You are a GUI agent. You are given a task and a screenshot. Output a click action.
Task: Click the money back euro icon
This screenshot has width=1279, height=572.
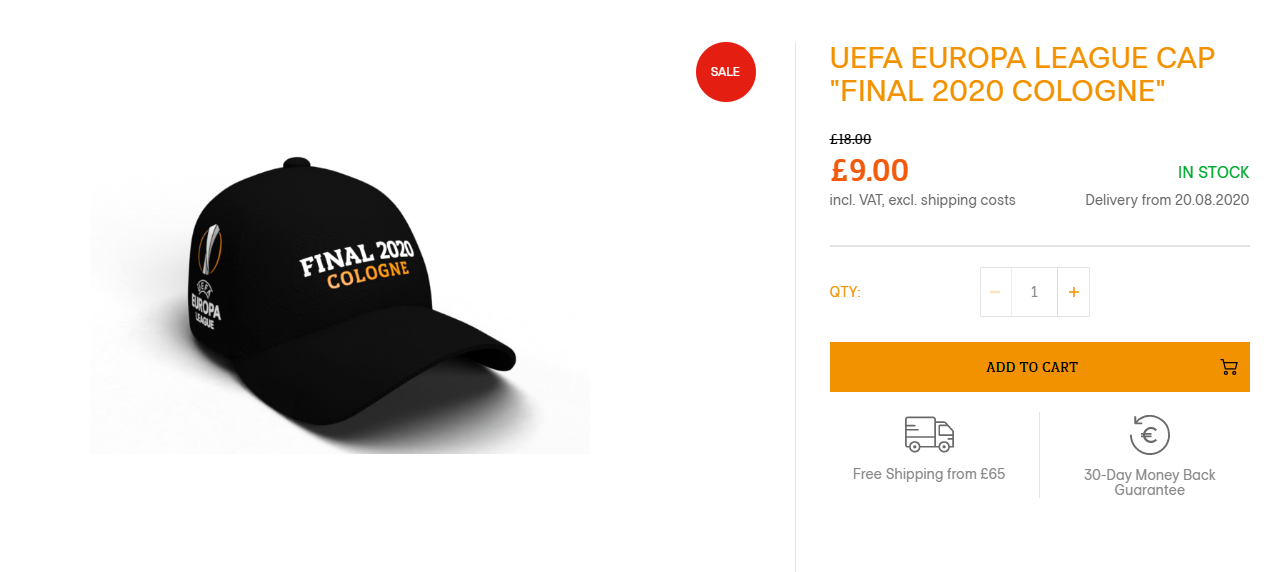tap(1150, 435)
